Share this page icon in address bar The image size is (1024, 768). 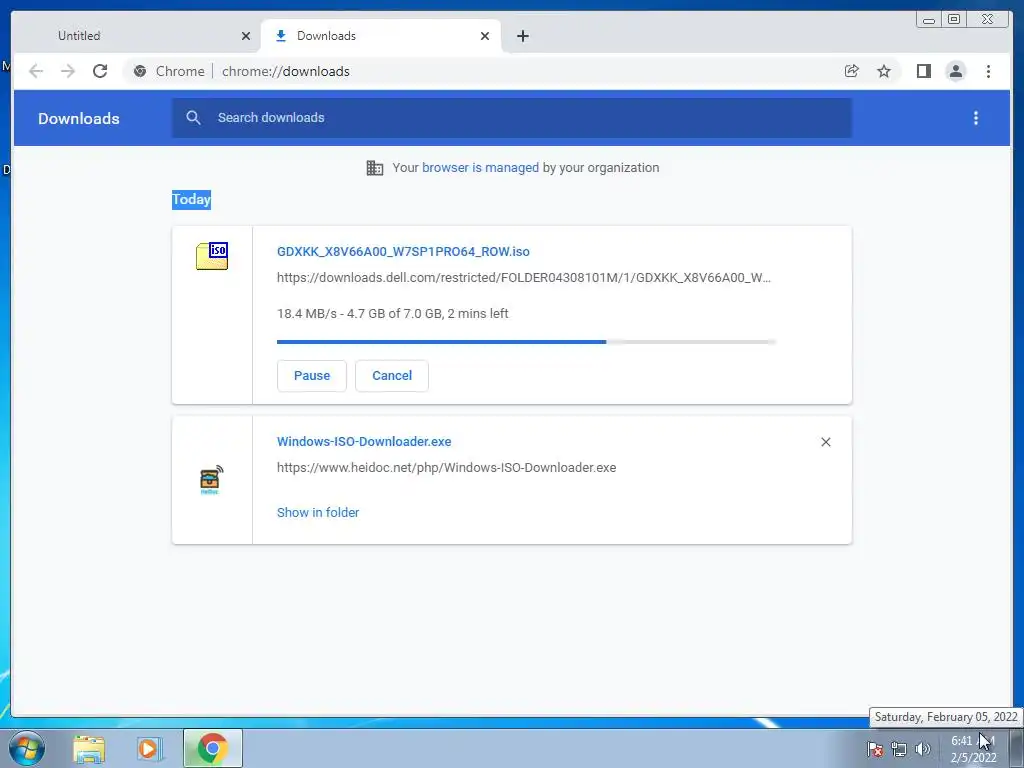852,71
